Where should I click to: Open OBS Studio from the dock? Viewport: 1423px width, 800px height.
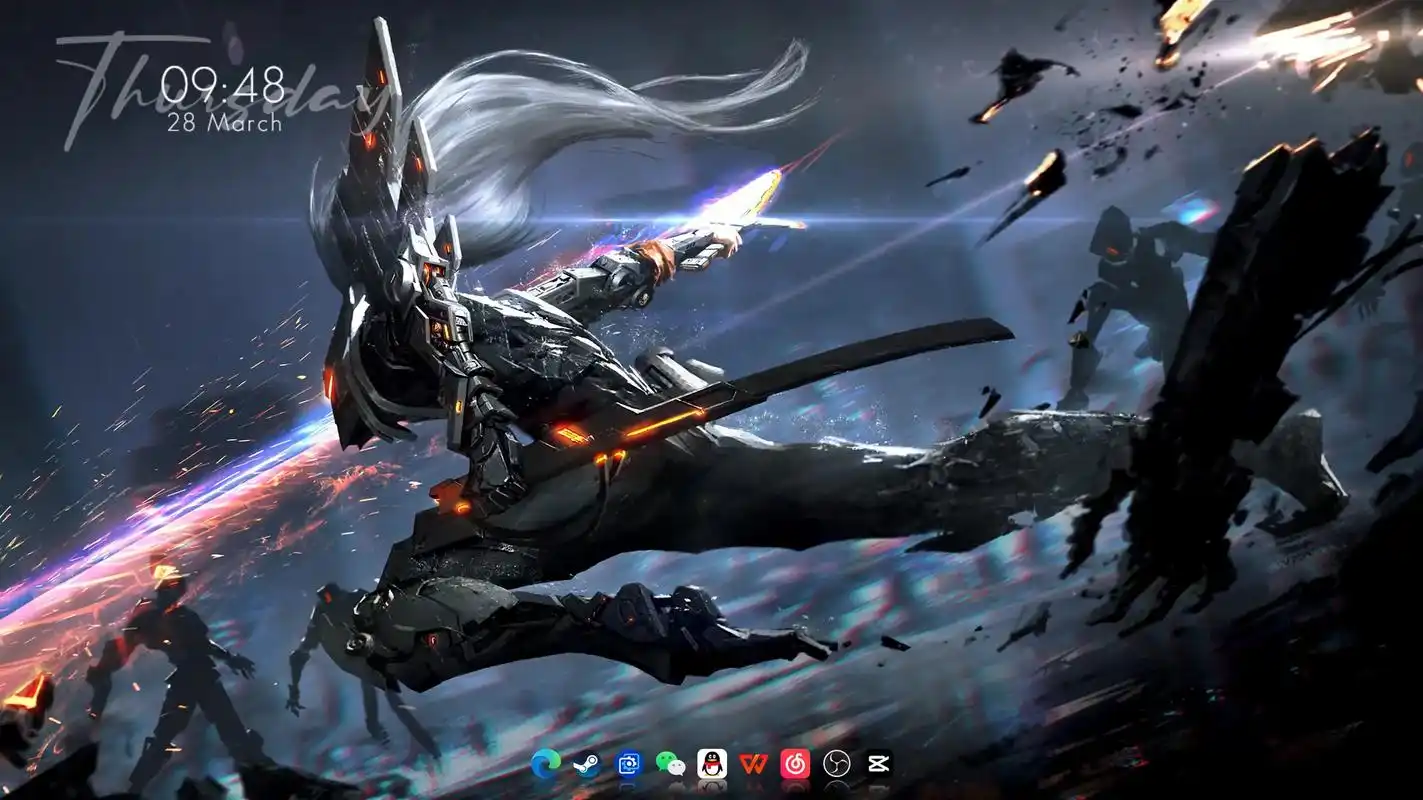click(x=836, y=764)
